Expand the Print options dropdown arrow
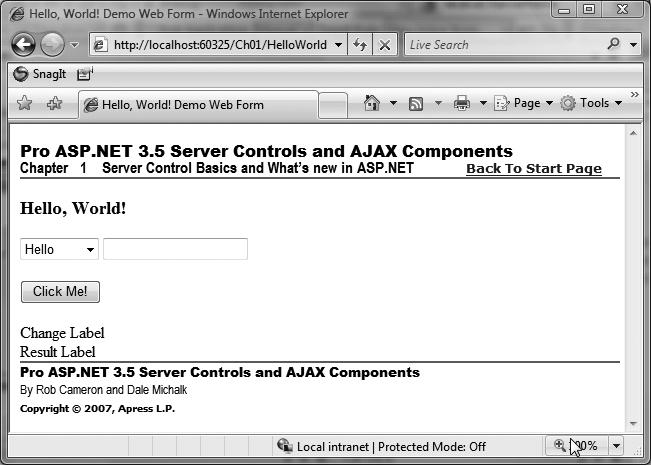The width and height of the screenshot is (651, 466). (x=483, y=103)
